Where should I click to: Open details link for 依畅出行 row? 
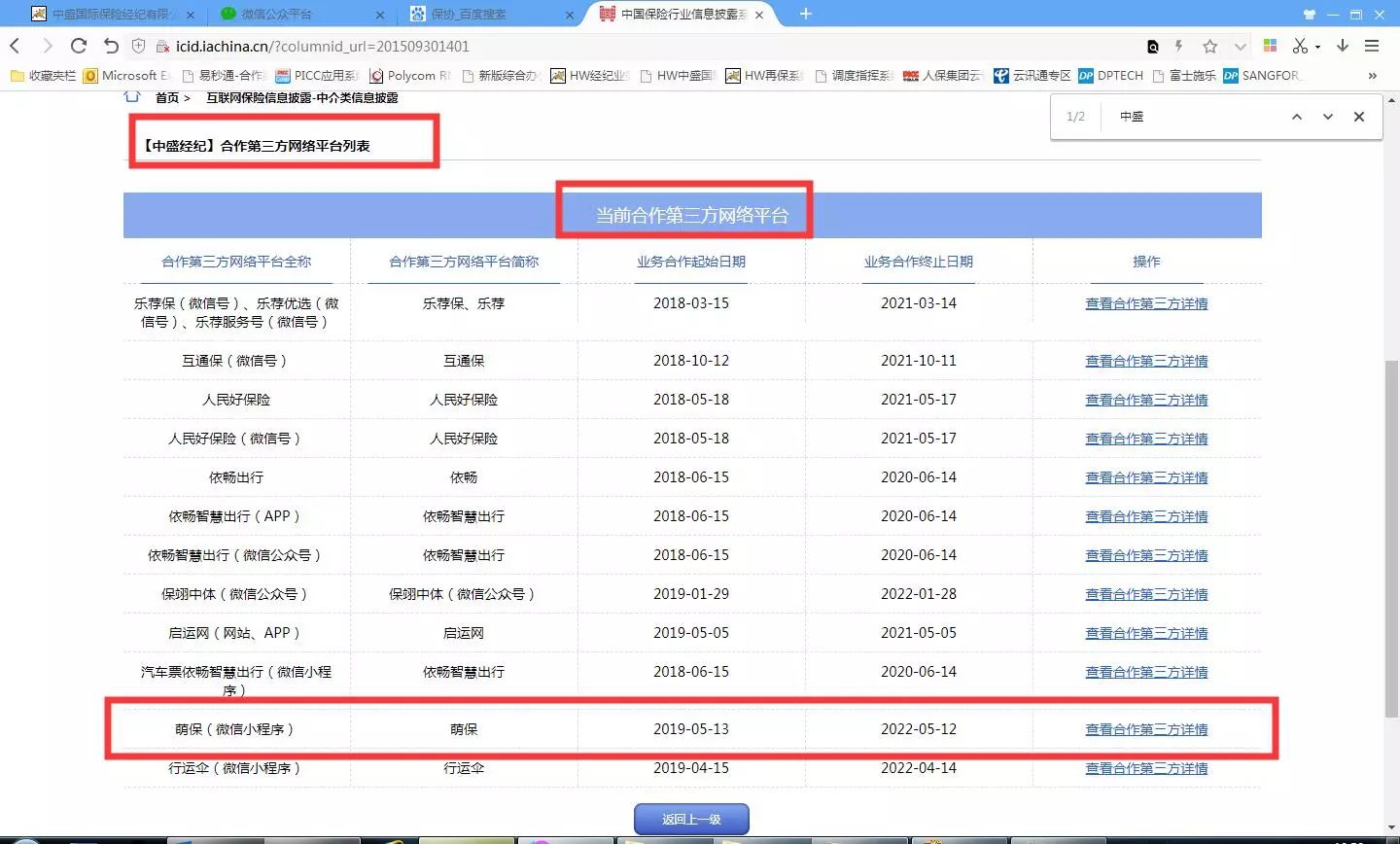(x=1146, y=477)
